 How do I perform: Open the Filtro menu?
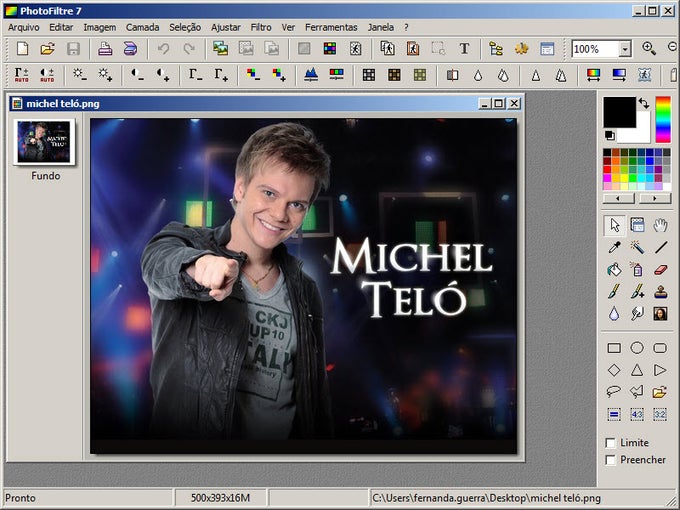point(261,27)
